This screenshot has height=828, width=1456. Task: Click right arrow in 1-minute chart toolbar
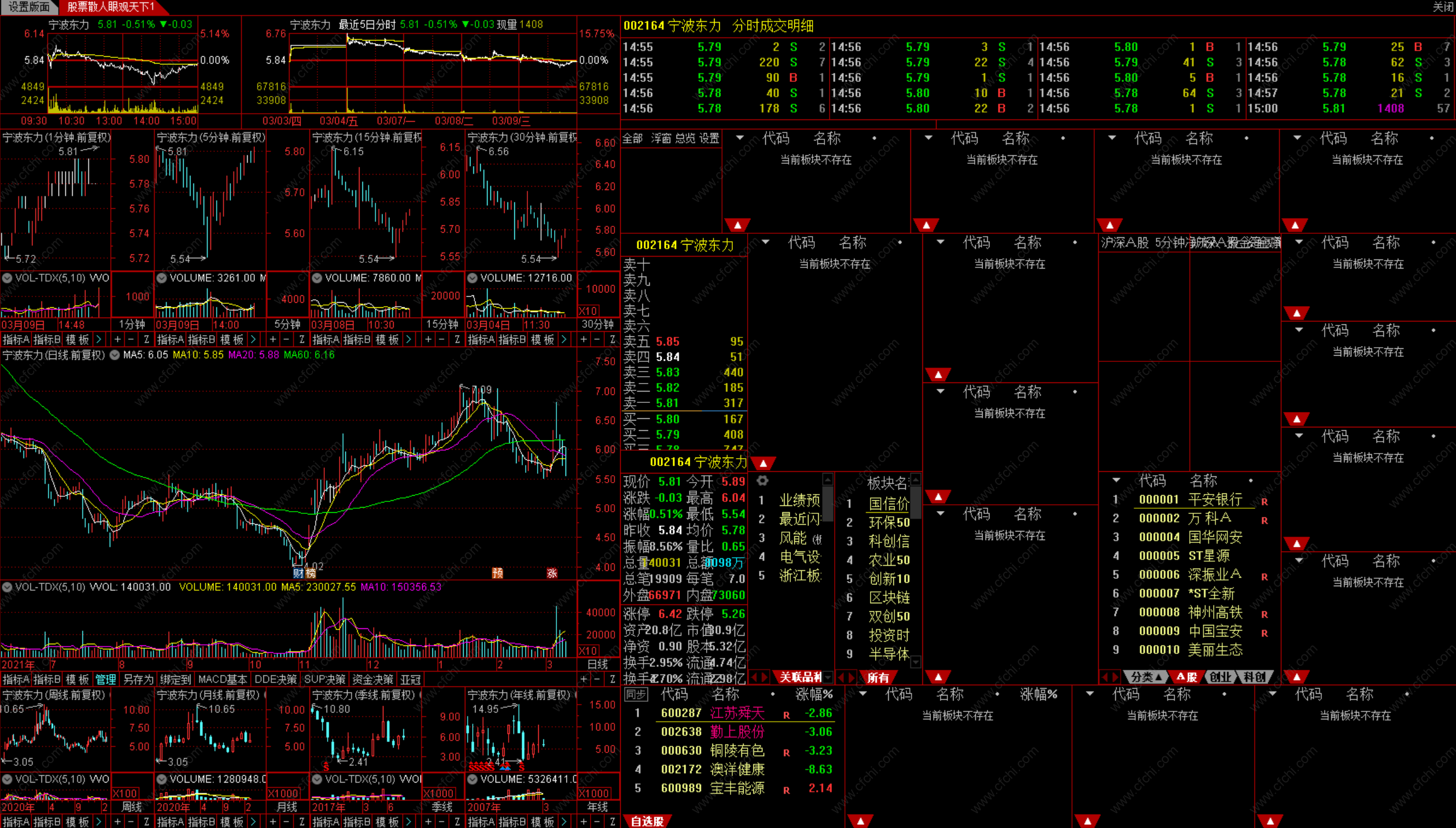click(x=99, y=340)
